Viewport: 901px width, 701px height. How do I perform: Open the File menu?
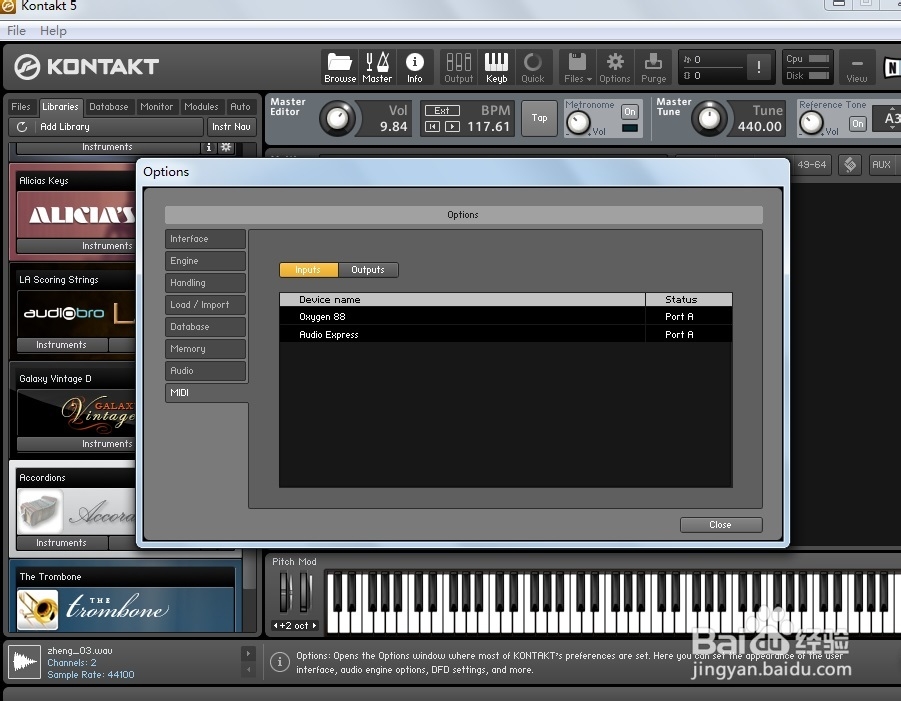pos(16,30)
